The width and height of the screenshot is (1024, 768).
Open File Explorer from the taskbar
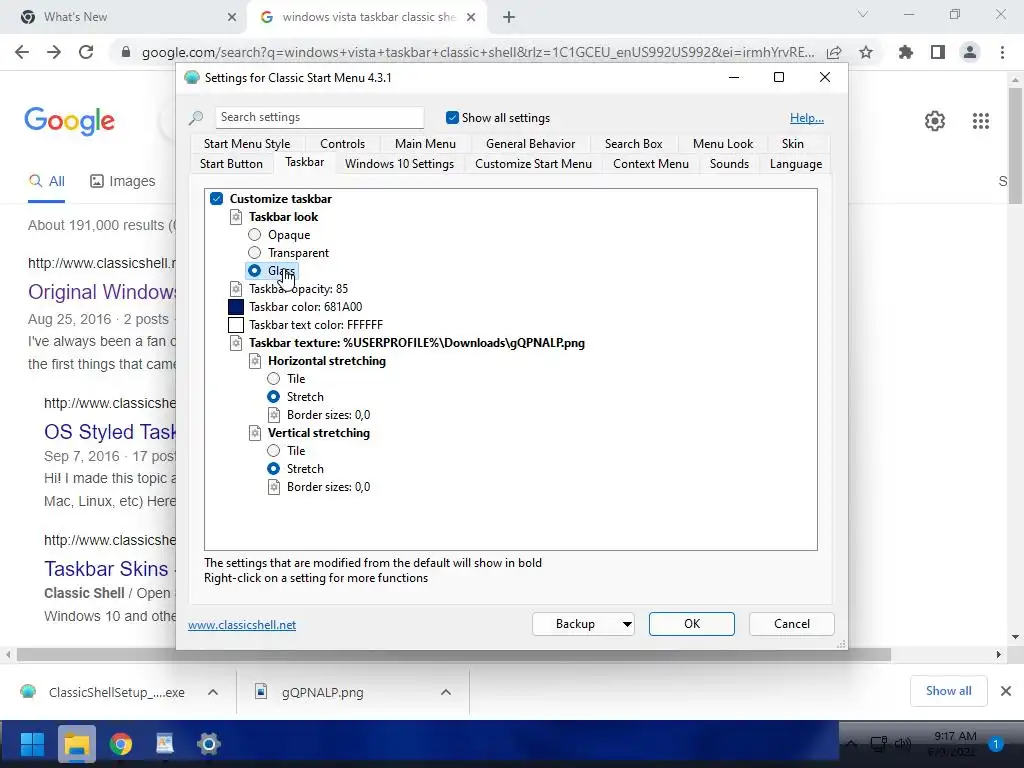coord(76,744)
